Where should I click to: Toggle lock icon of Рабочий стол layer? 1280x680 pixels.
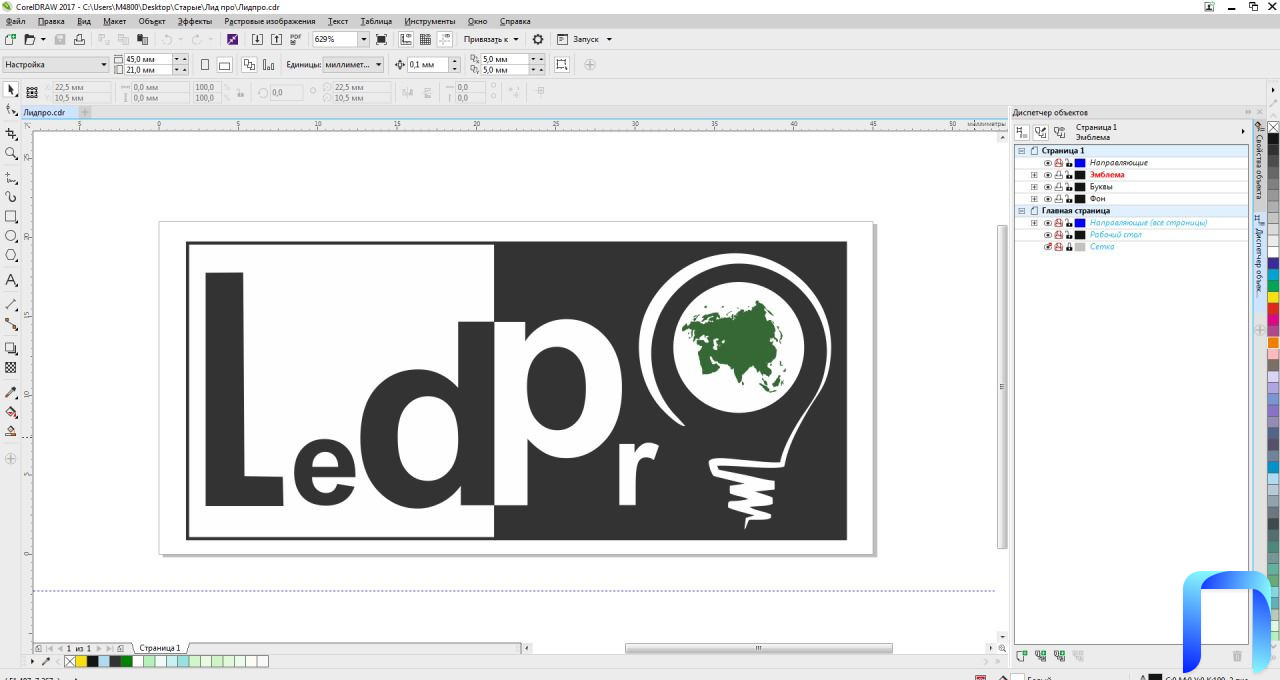click(1068, 235)
